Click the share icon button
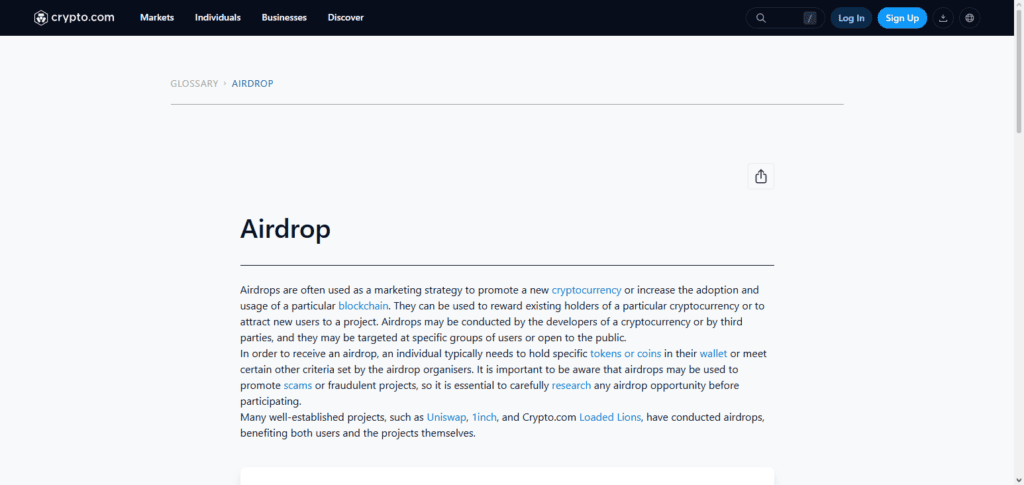Viewport: 1024px width, 485px height. [x=761, y=176]
